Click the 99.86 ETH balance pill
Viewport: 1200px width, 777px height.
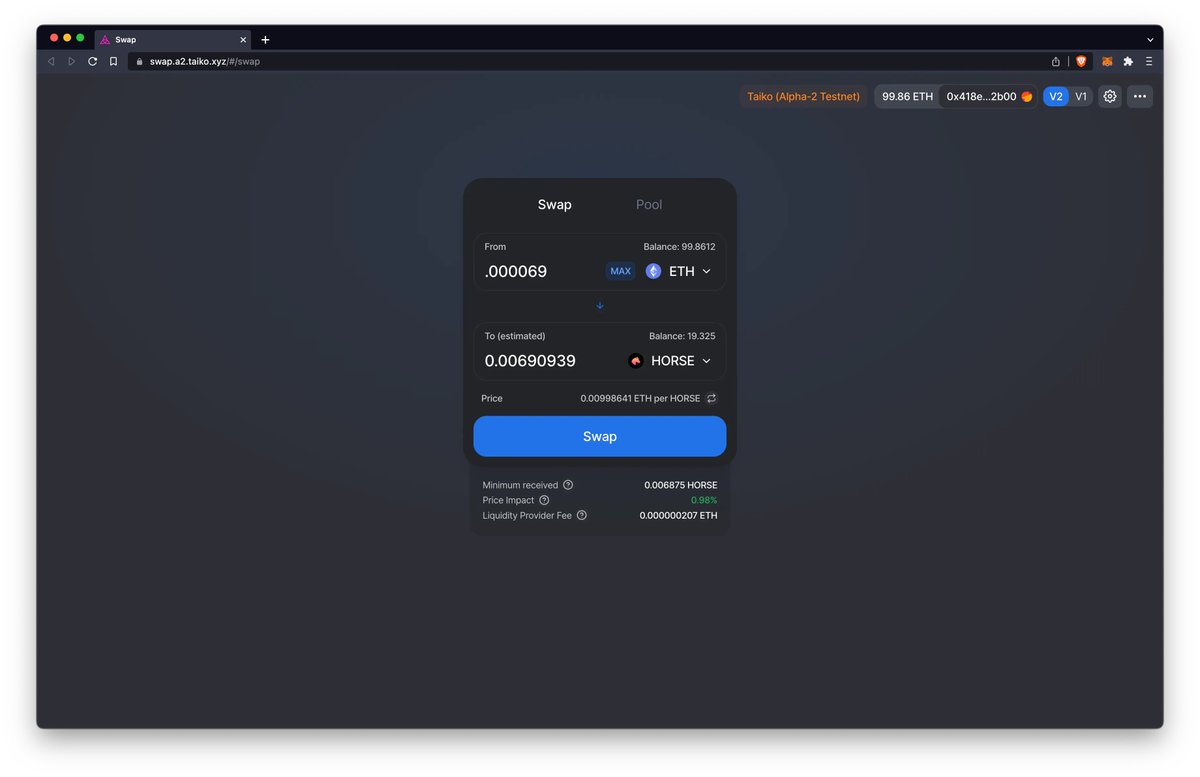point(907,96)
